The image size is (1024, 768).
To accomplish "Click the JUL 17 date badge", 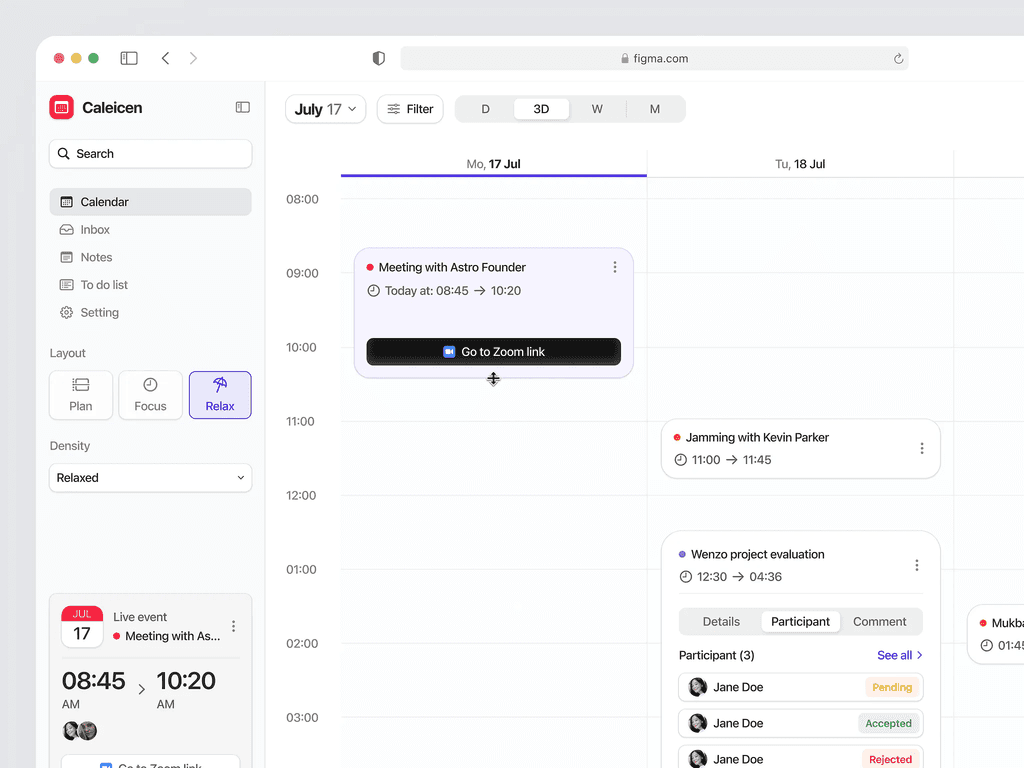I will [x=82, y=627].
